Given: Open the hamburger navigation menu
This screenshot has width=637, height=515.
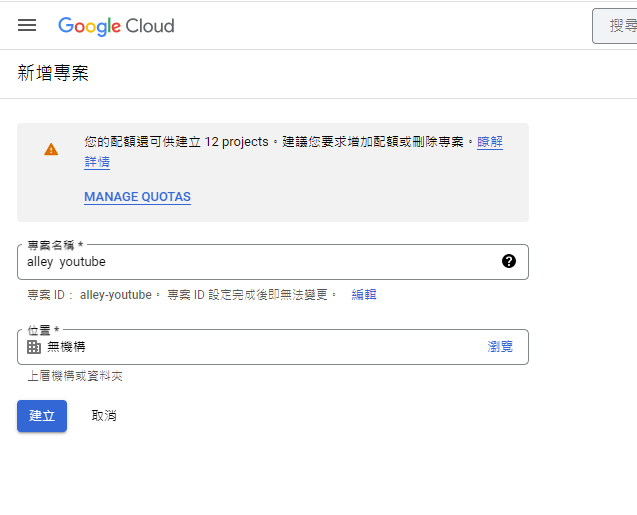Looking at the screenshot, I should pyautogui.click(x=27, y=25).
